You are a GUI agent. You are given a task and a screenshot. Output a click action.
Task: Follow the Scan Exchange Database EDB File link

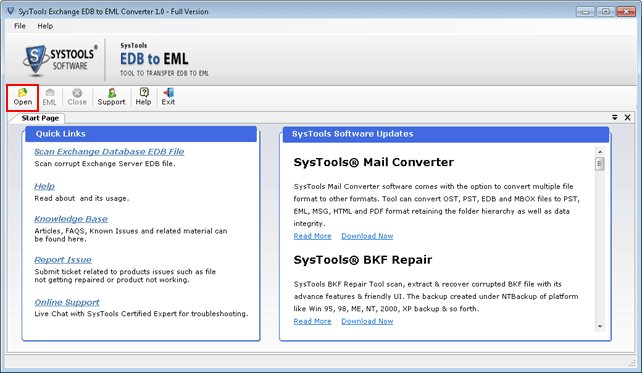click(x=109, y=151)
